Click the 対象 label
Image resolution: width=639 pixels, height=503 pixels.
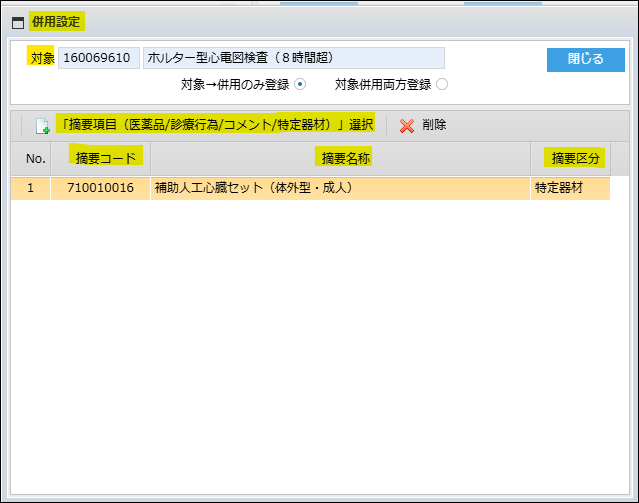pos(41,56)
